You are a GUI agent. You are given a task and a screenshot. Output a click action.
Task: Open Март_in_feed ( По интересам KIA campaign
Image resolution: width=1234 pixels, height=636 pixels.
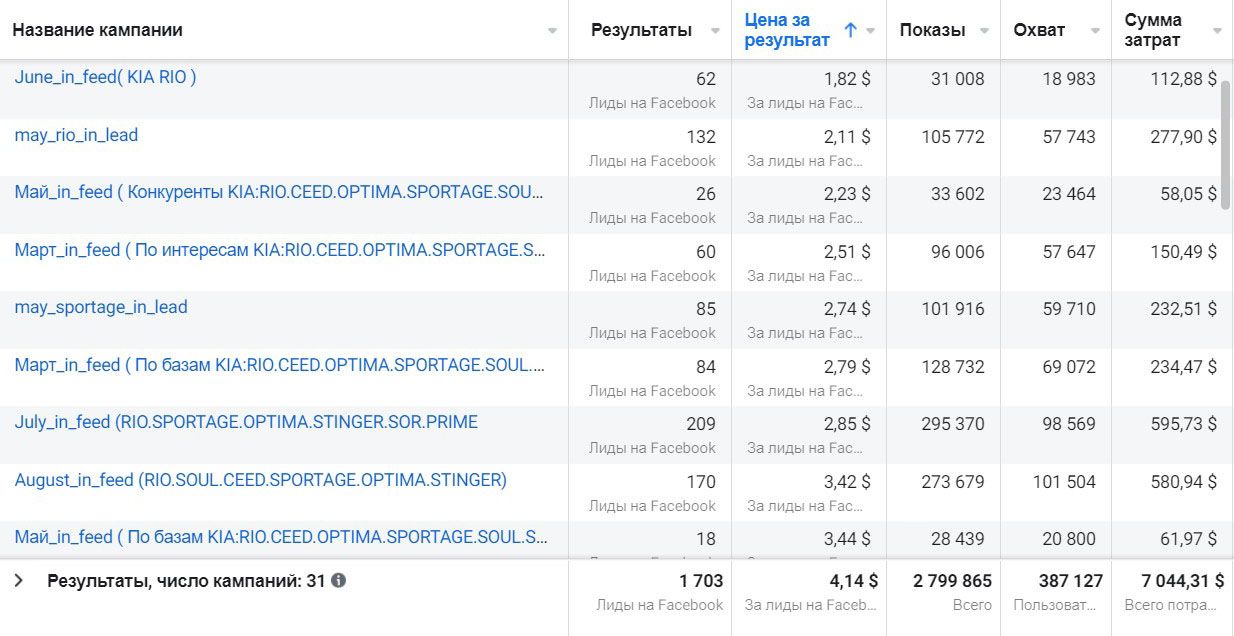279,250
